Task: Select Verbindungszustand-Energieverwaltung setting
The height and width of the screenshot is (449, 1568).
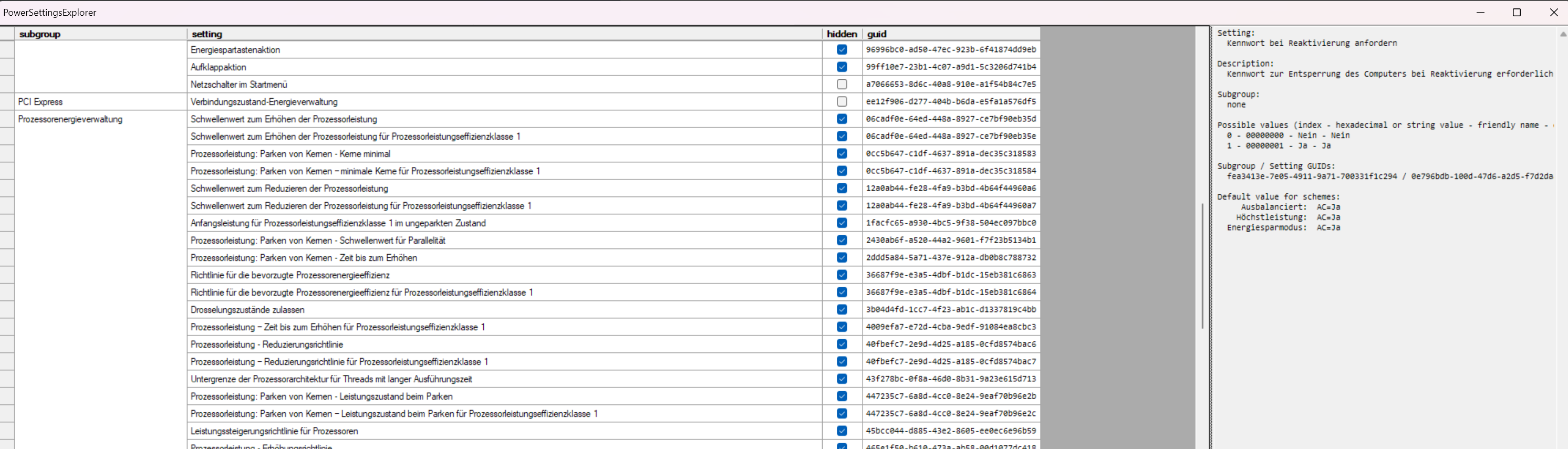Action: pyautogui.click(x=505, y=101)
